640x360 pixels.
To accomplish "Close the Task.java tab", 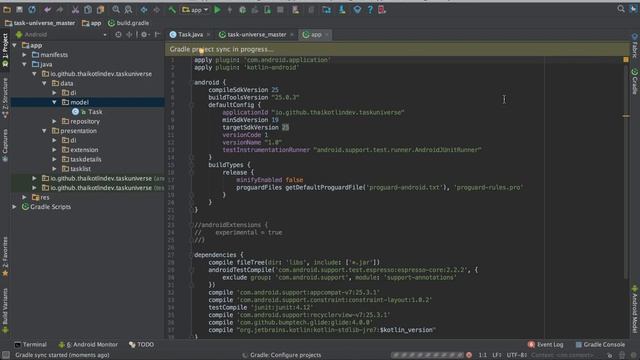I will coord(209,35).
